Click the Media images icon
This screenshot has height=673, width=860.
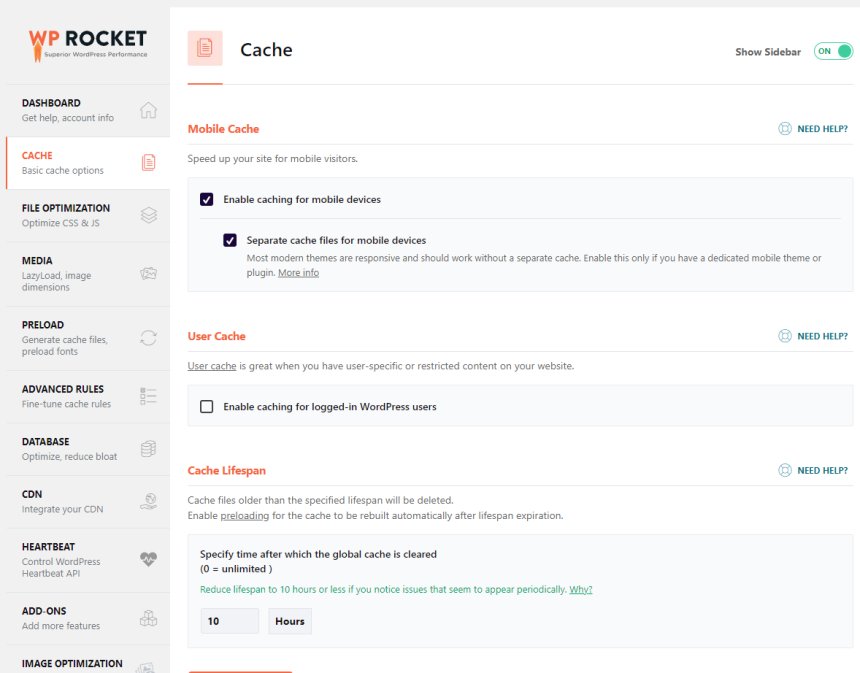(x=148, y=273)
